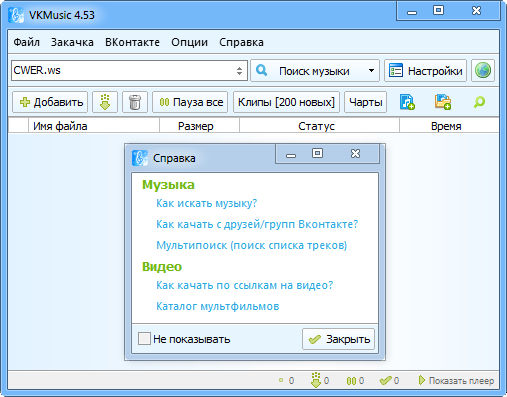Close the Справка dialog with X

pos(355,154)
